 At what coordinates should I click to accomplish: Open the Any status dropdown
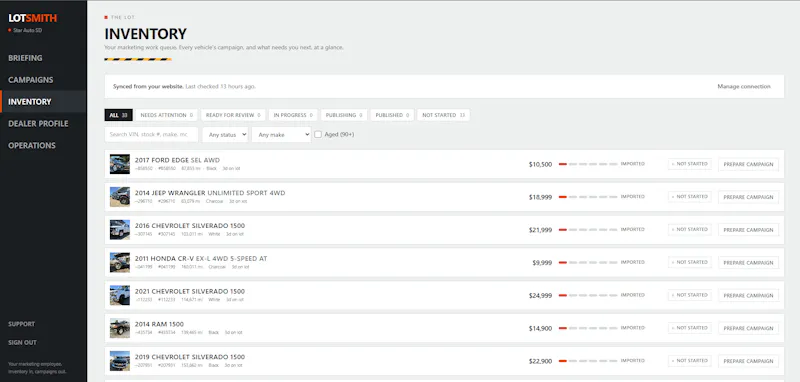click(225, 135)
